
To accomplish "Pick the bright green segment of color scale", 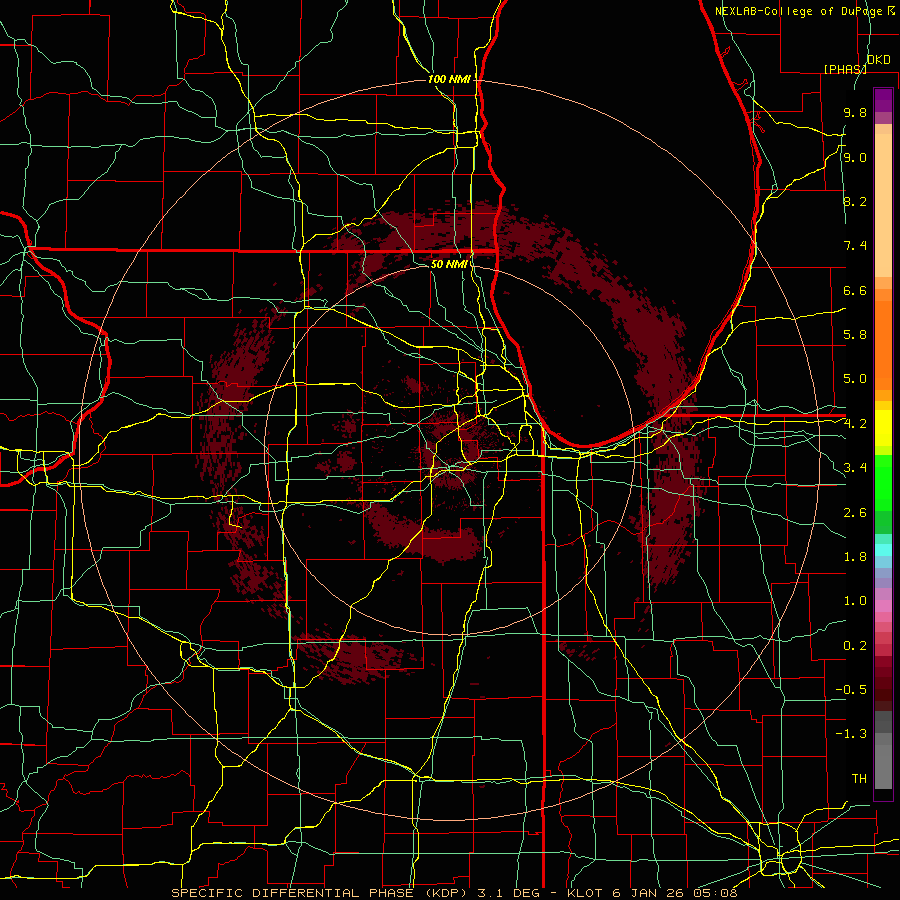I will [x=883, y=483].
